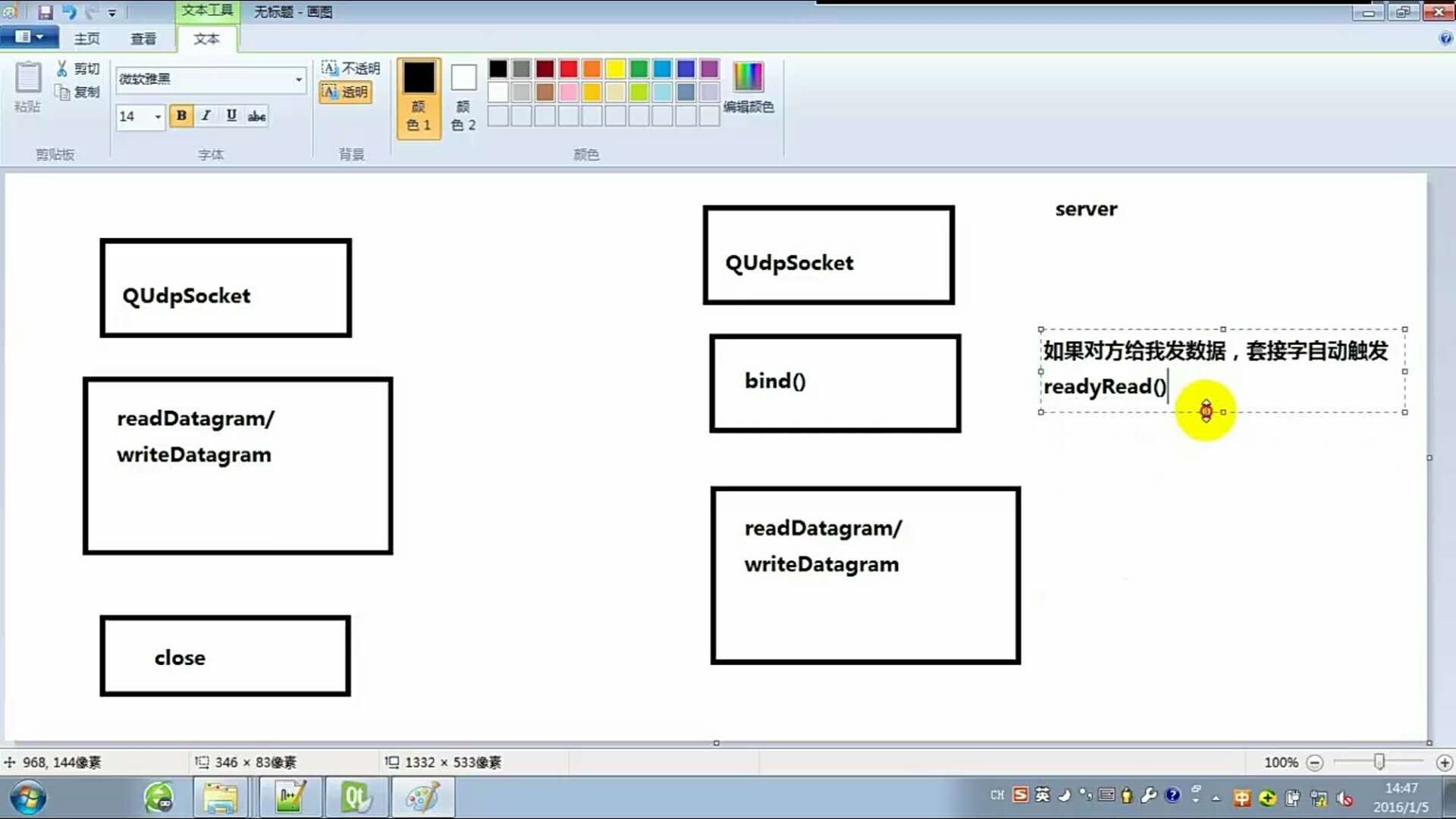Toggle Italic text formatting
The image size is (1456, 819).
(x=206, y=115)
